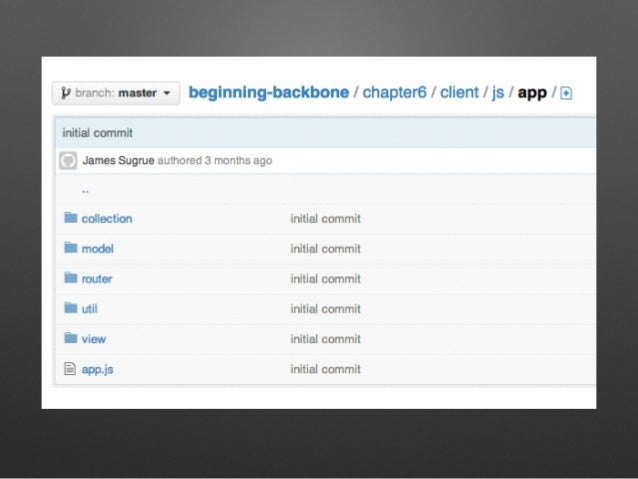Open the js breadcrumb link
This screenshot has height=479, width=638.
point(498,93)
